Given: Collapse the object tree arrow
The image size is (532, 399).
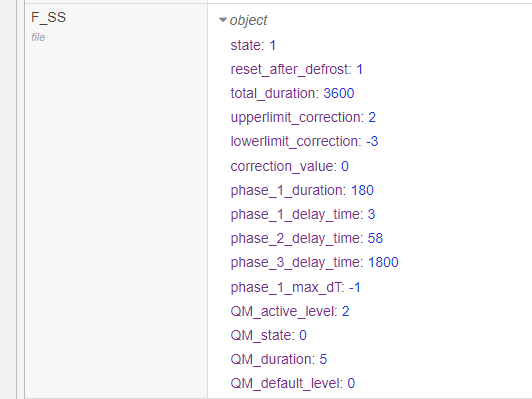Looking at the screenshot, I should (223, 20).
